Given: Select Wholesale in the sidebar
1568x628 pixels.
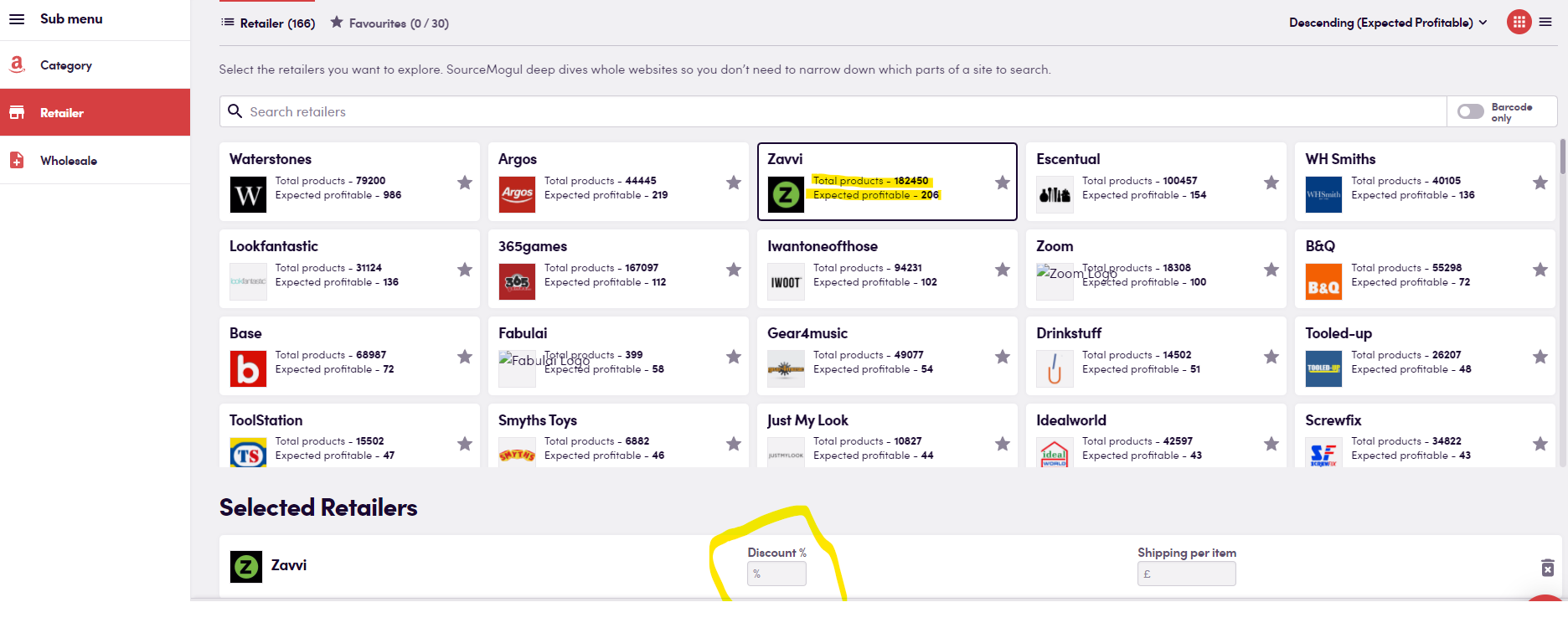Looking at the screenshot, I should (x=95, y=160).
